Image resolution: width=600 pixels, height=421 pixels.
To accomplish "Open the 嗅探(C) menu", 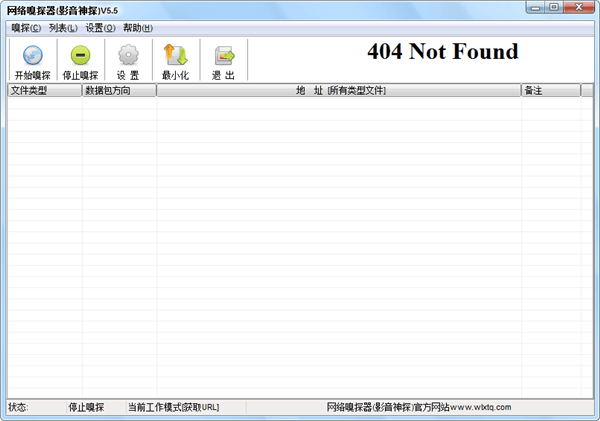I will tap(27, 28).
